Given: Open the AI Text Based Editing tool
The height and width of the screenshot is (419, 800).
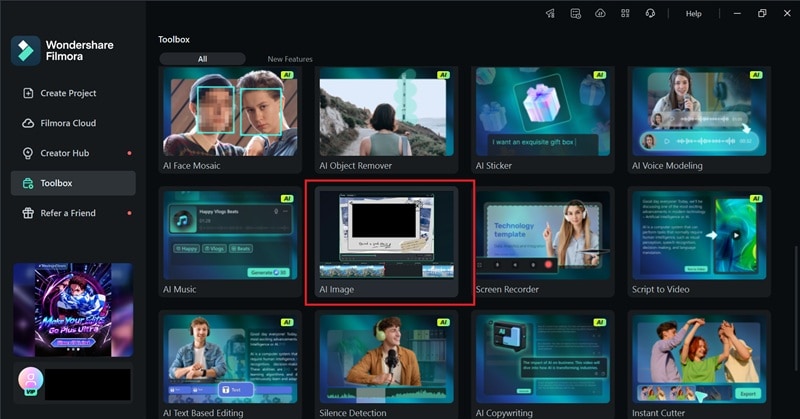Looking at the screenshot, I should click(x=230, y=365).
